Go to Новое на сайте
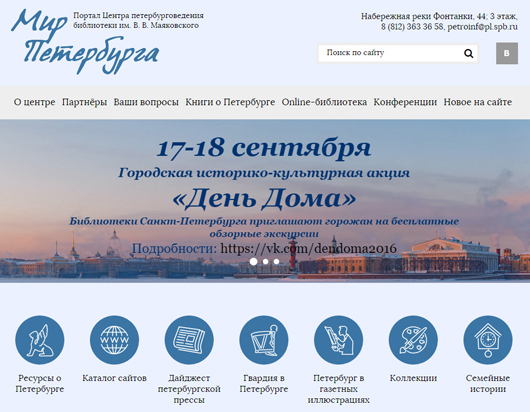This screenshot has width=530, height=412. (478, 102)
